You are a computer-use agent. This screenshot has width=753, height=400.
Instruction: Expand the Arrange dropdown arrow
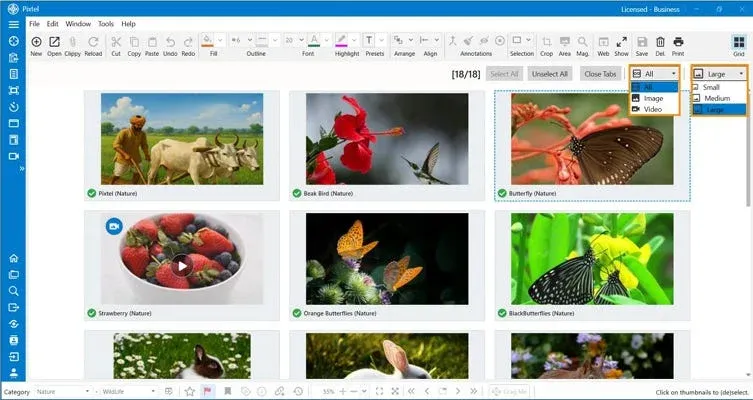[x=411, y=40]
